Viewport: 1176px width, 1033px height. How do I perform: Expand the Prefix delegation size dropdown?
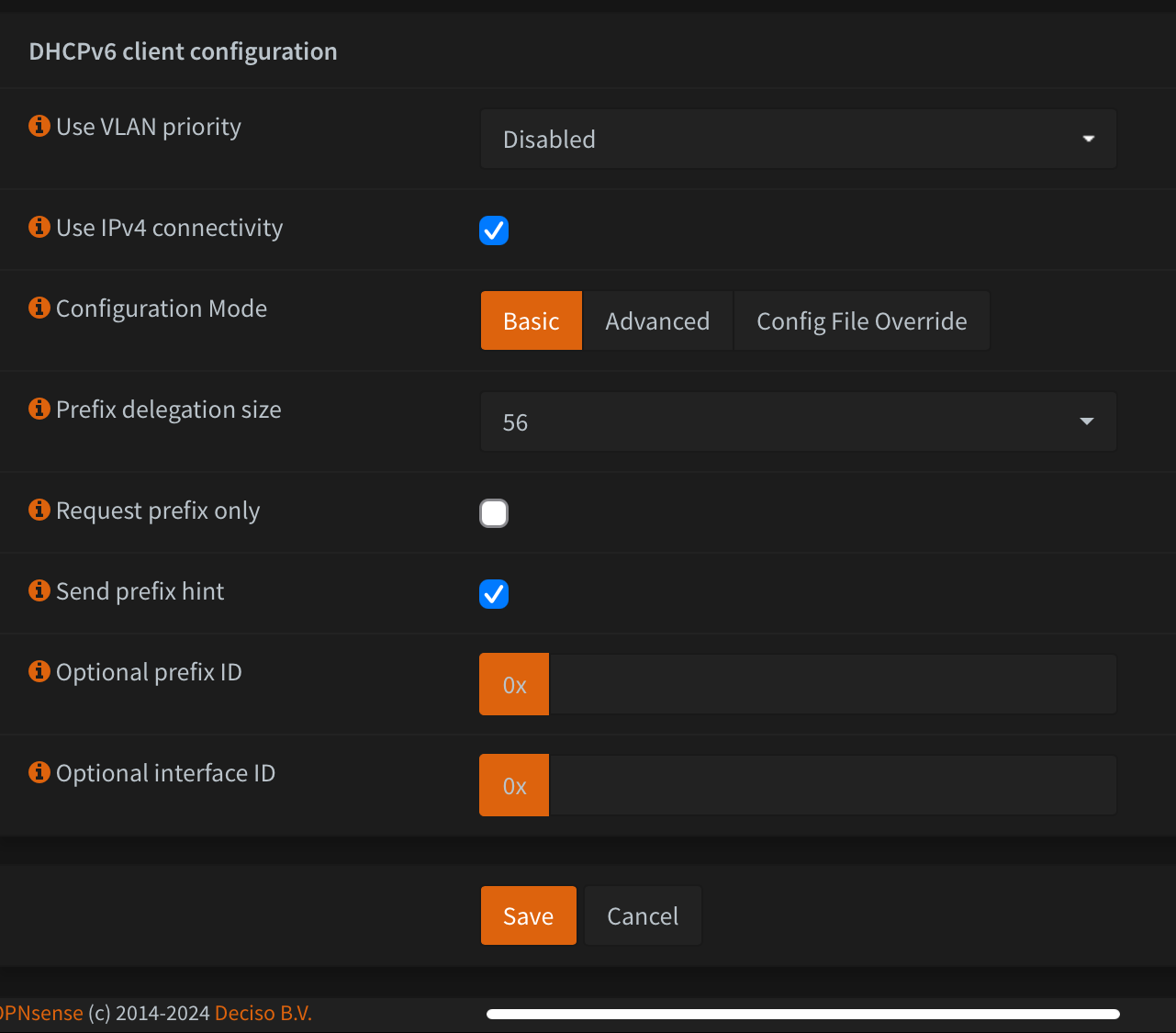point(799,421)
